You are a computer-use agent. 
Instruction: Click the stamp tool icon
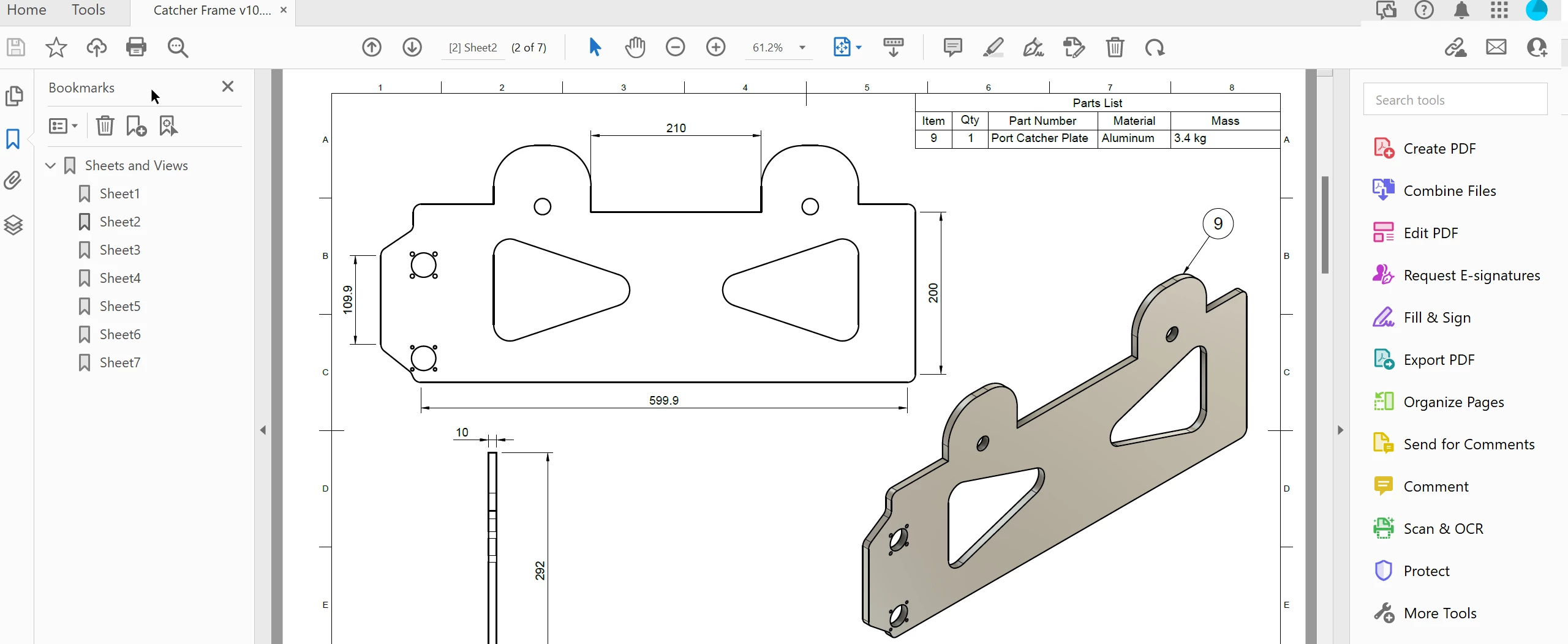coord(1074,47)
